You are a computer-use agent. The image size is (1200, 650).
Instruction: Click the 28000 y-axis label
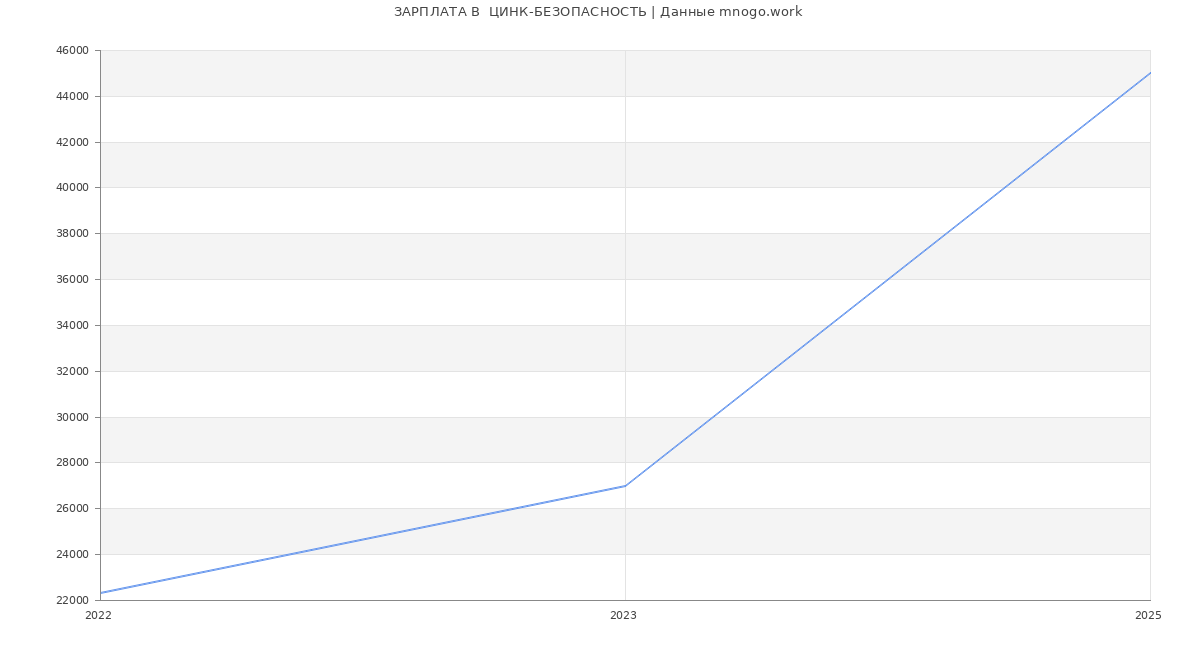point(71,463)
